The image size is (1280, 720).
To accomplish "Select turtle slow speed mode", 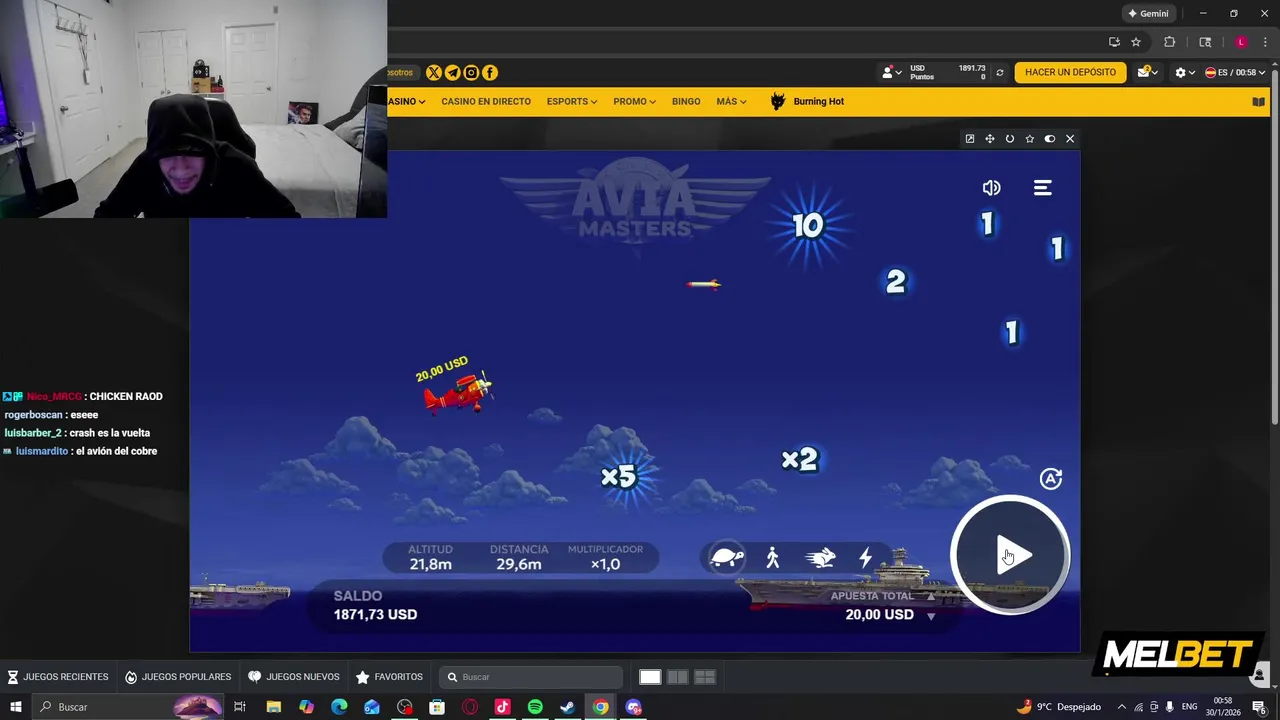I will (727, 557).
